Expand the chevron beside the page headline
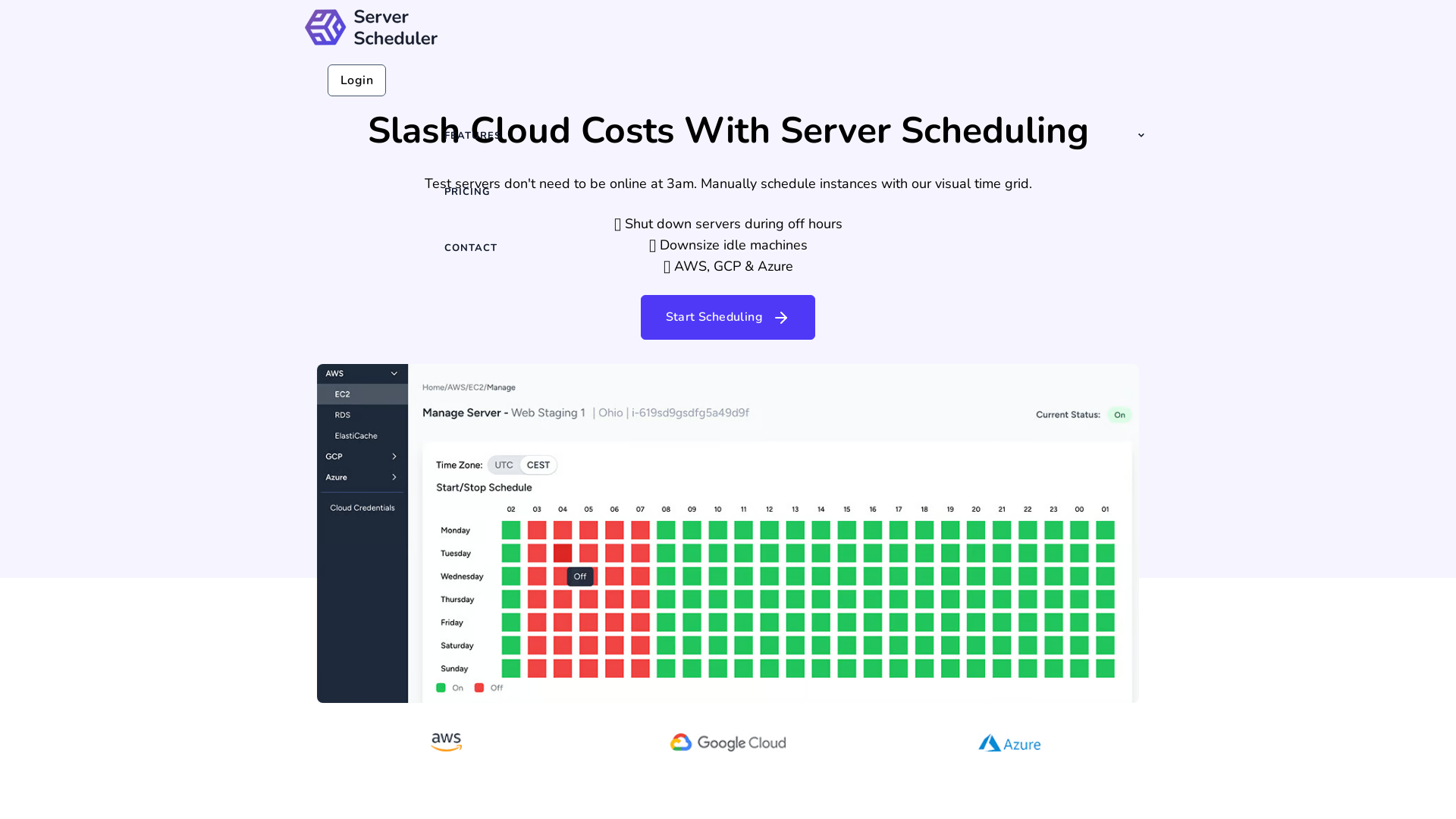Image resolution: width=1456 pixels, height=819 pixels. [1141, 135]
